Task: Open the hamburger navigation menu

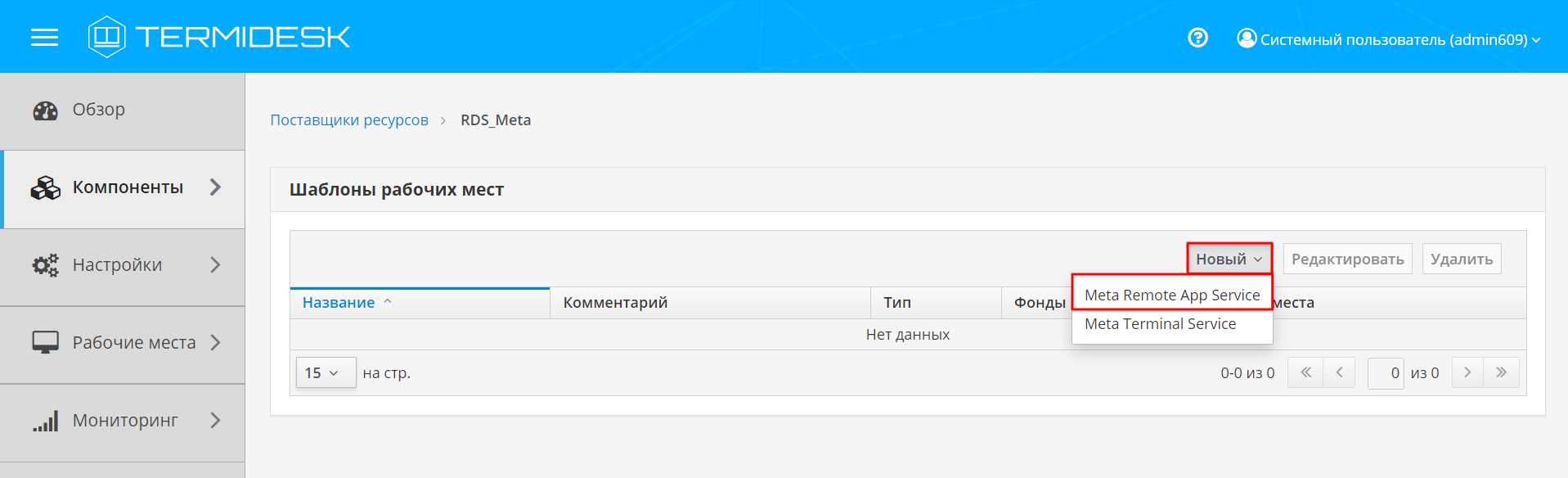Action: pos(44,37)
